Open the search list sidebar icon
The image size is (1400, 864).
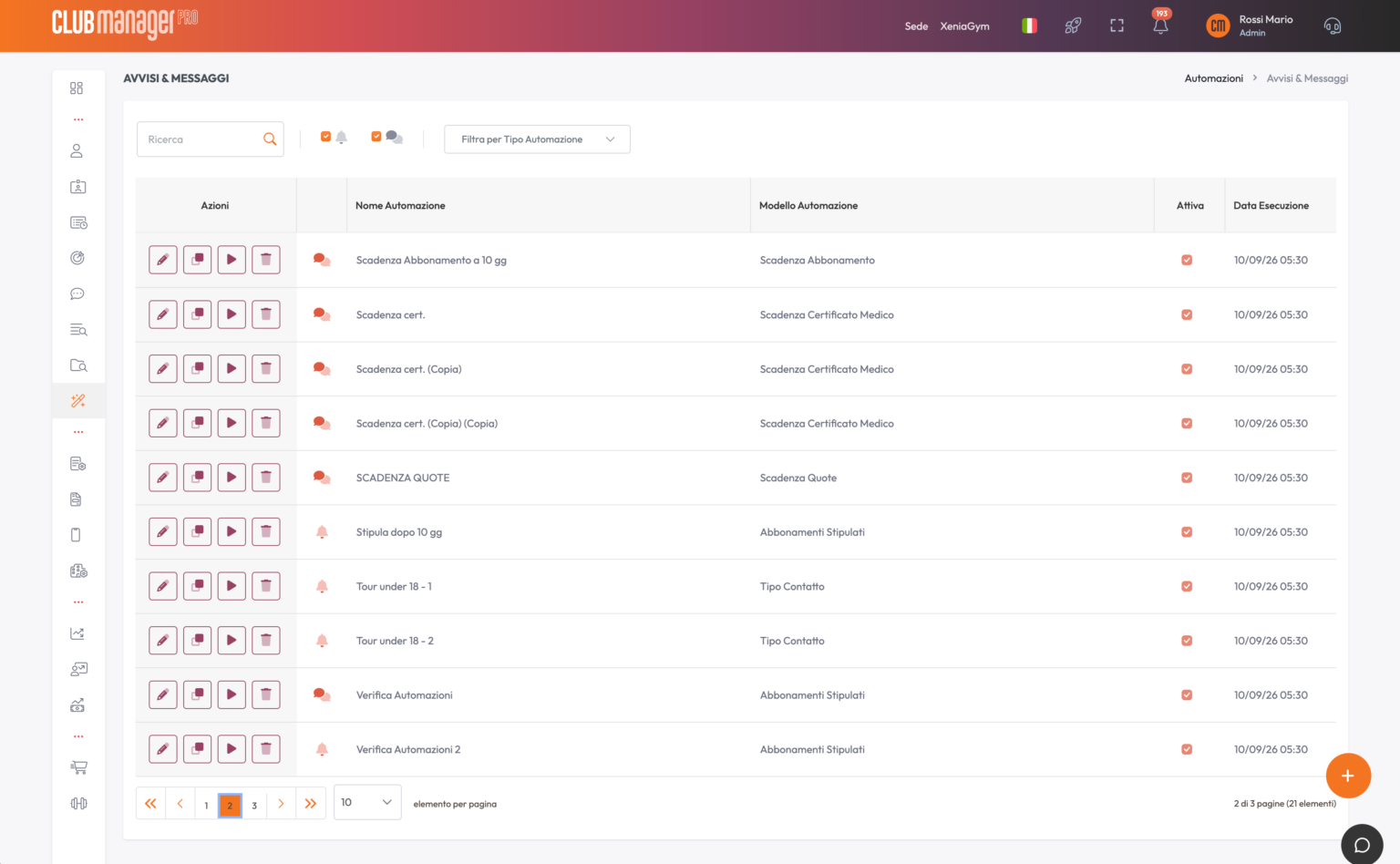78,329
